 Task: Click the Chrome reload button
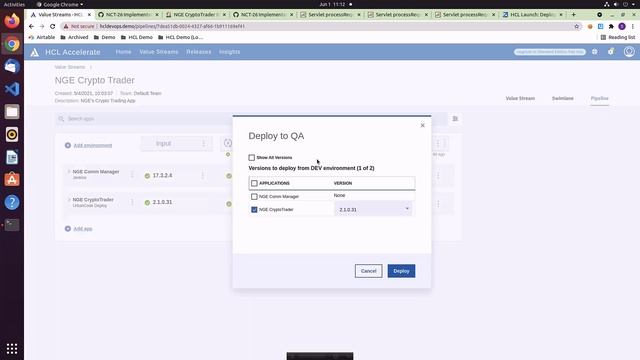point(53,26)
